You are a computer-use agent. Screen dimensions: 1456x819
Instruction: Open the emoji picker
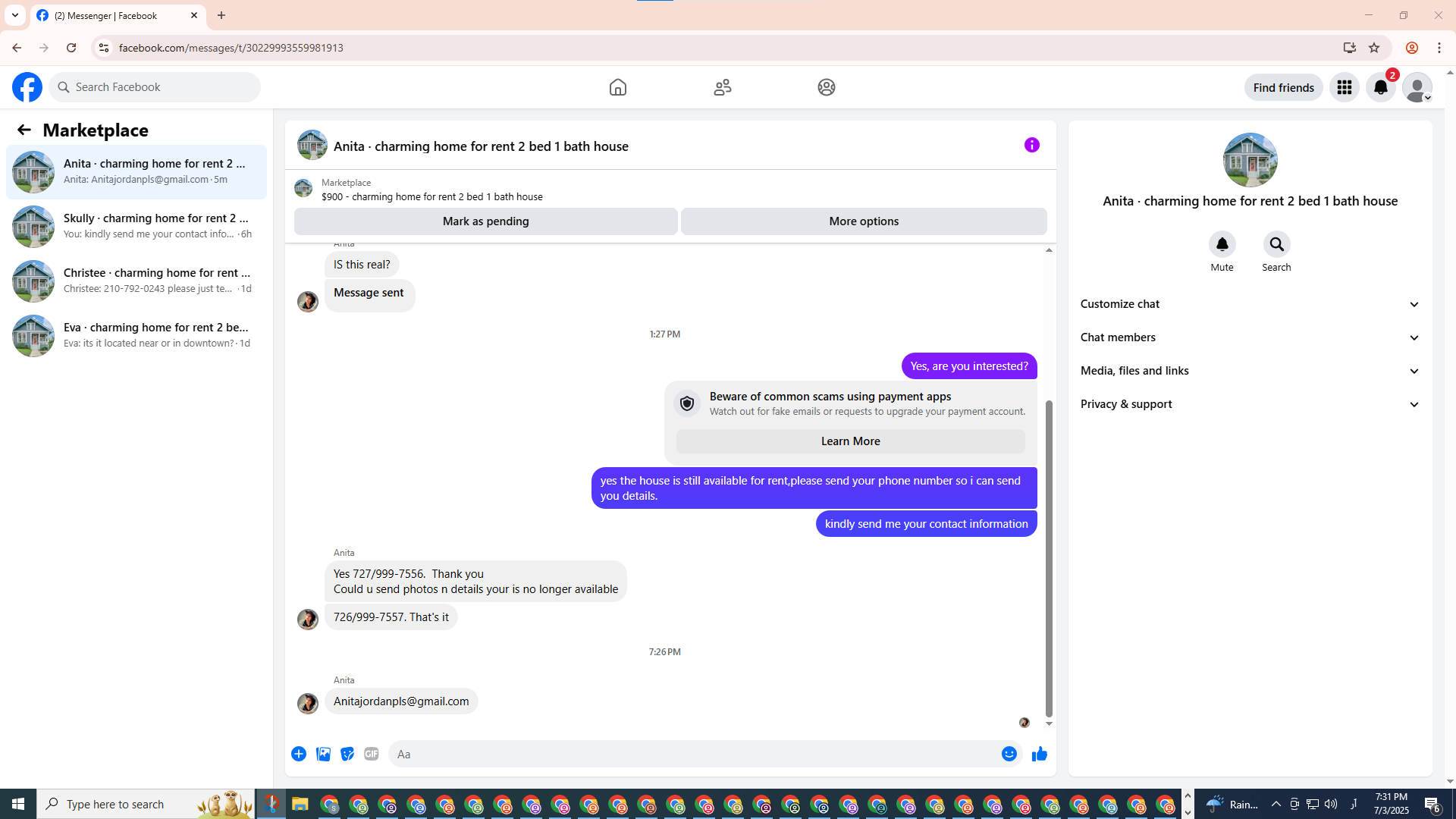1009,754
